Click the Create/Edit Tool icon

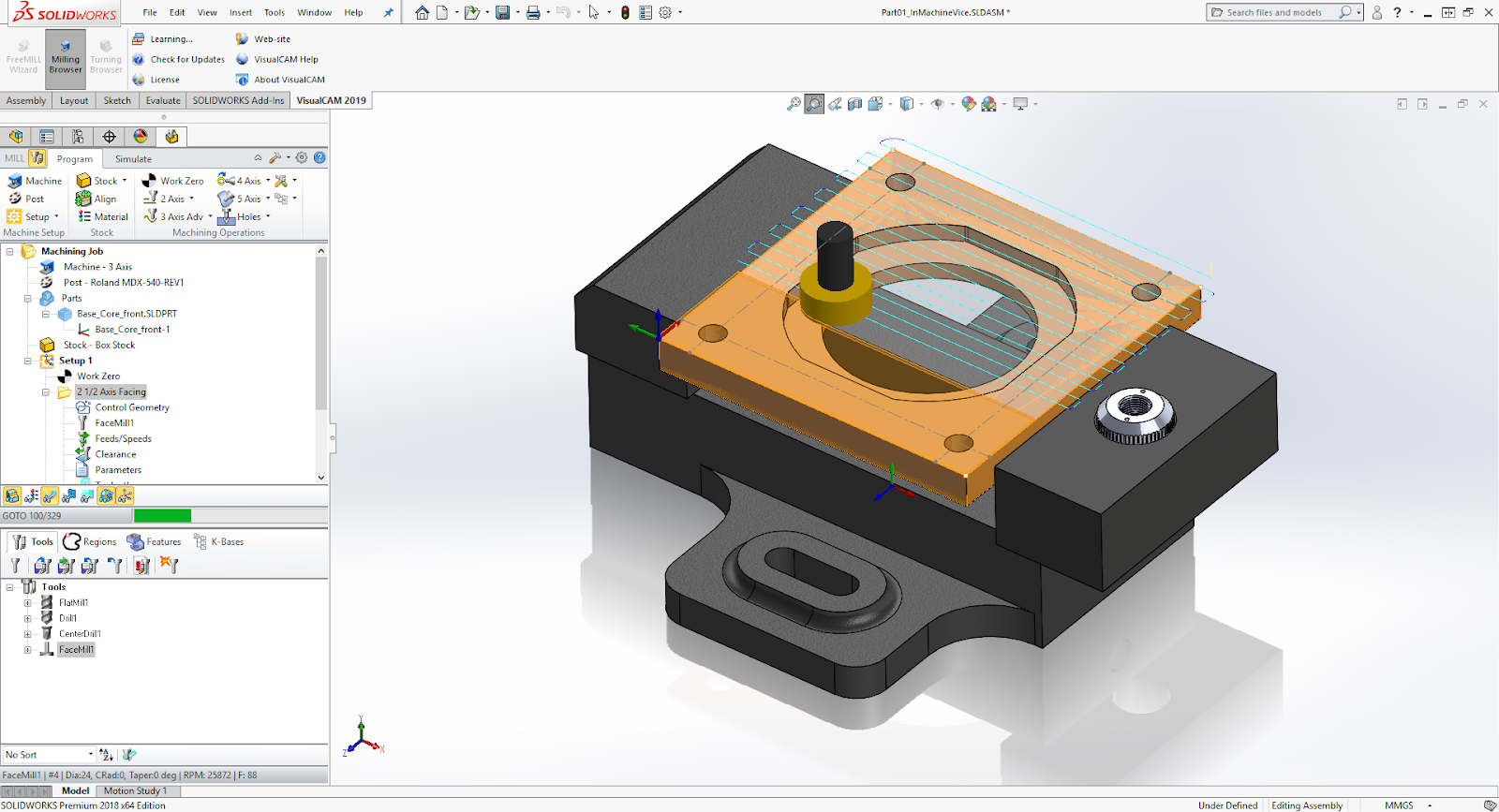click(16, 566)
